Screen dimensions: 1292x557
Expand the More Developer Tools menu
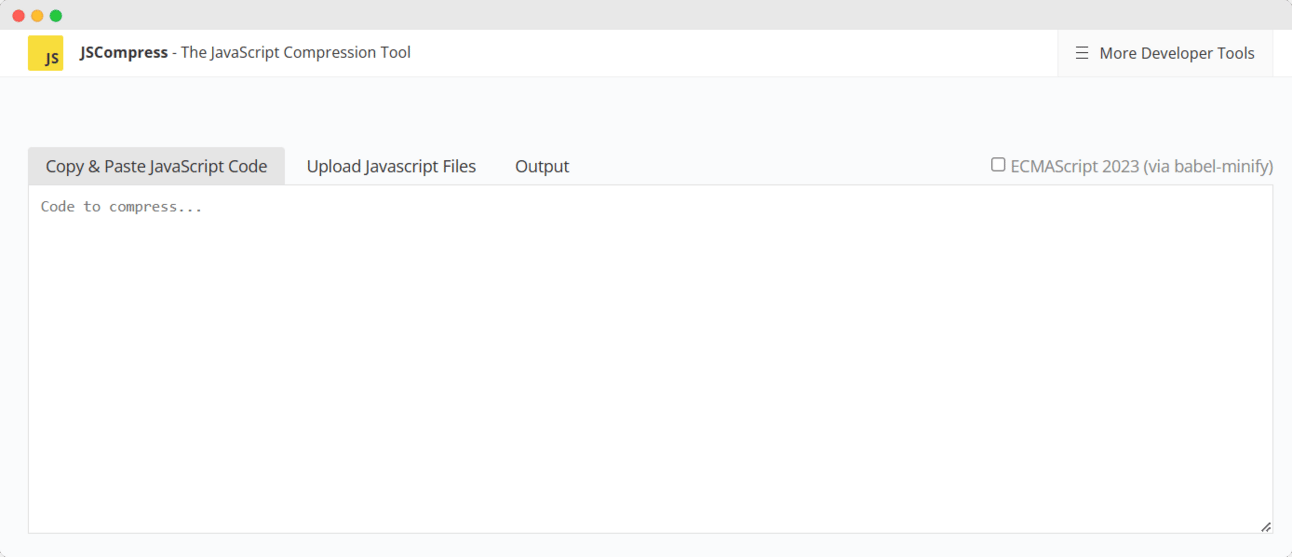click(1176, 53)
